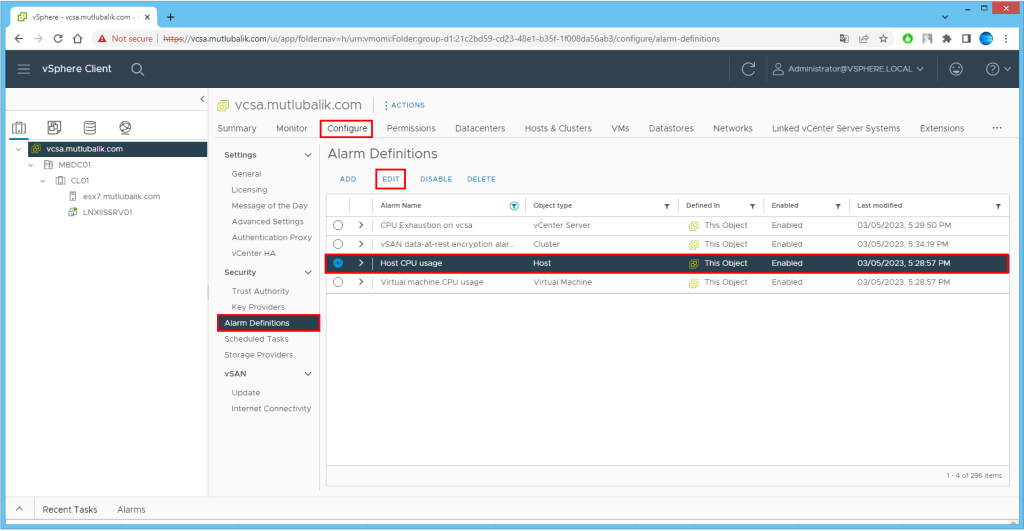The height and width of the screenshot is (531, 1024).
Task: Collapse the Security section
Action: click(x=308, y=272)
